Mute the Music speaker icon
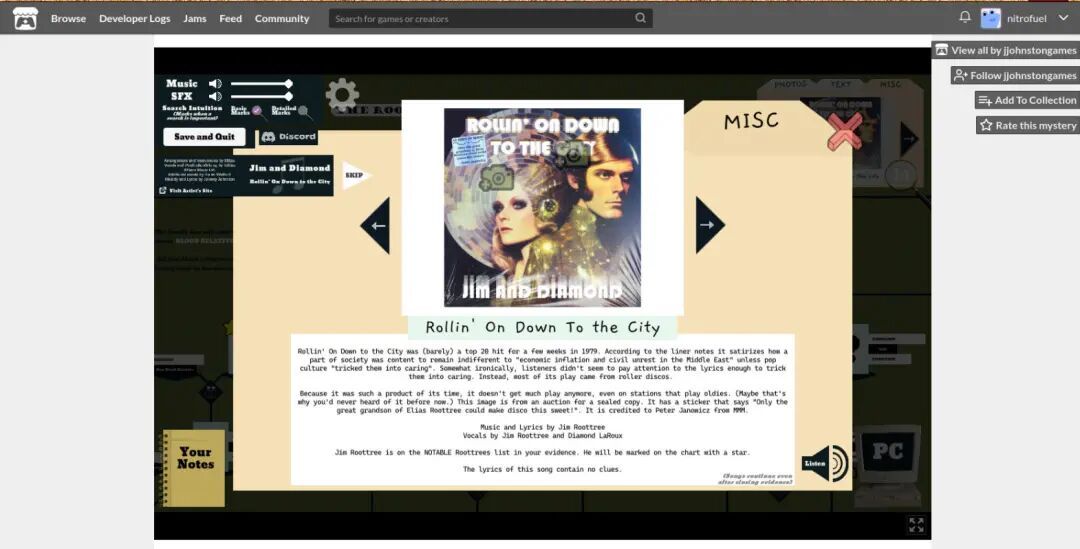Image resolution: width=1080 pixels, height=549 pixels. pyautogui.click(x=216, y=83)
